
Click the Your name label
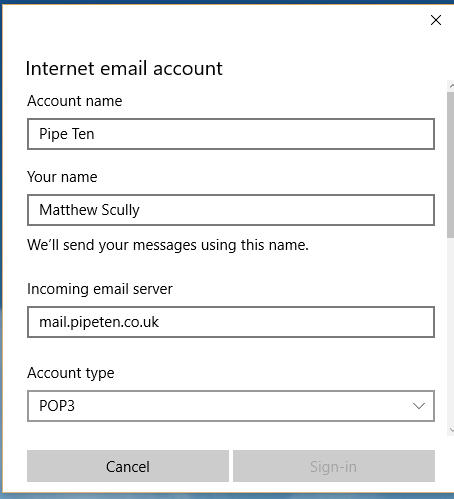(62, 177)
